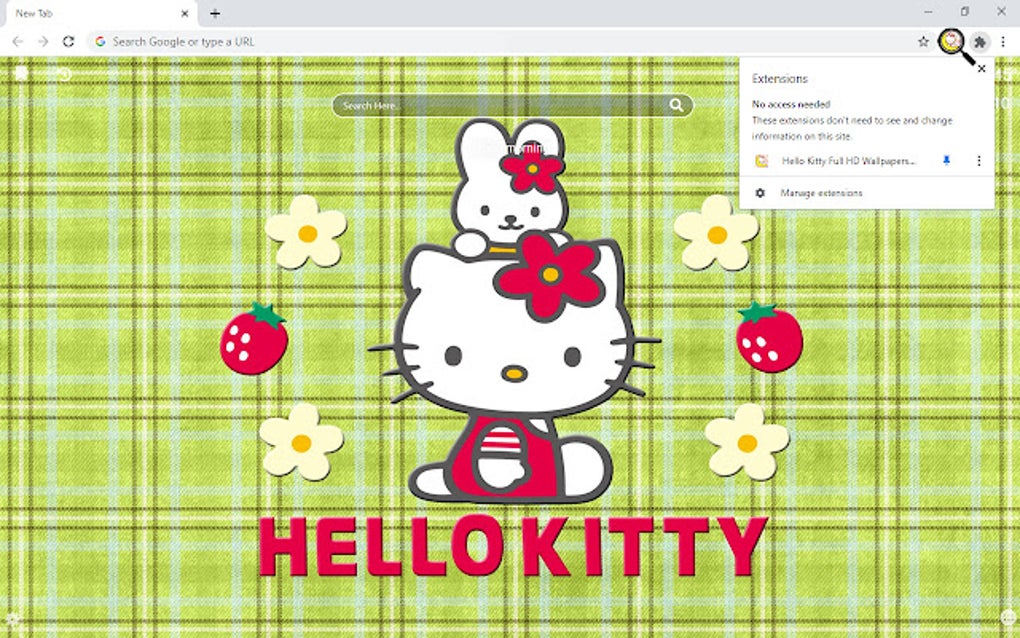
Task: Open a new tab with the plus button
Action: 215,13
